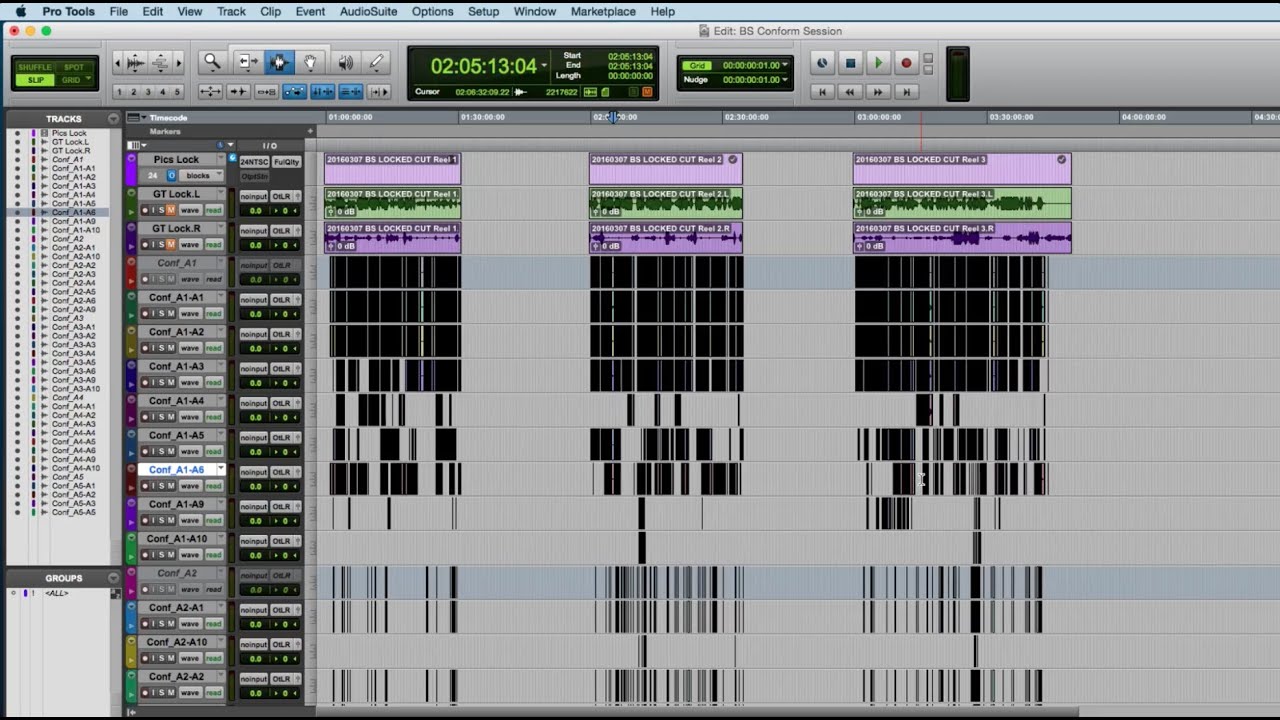1280x720 pixels.
Task: Open the Track menu
Action: tap(231, 11)
